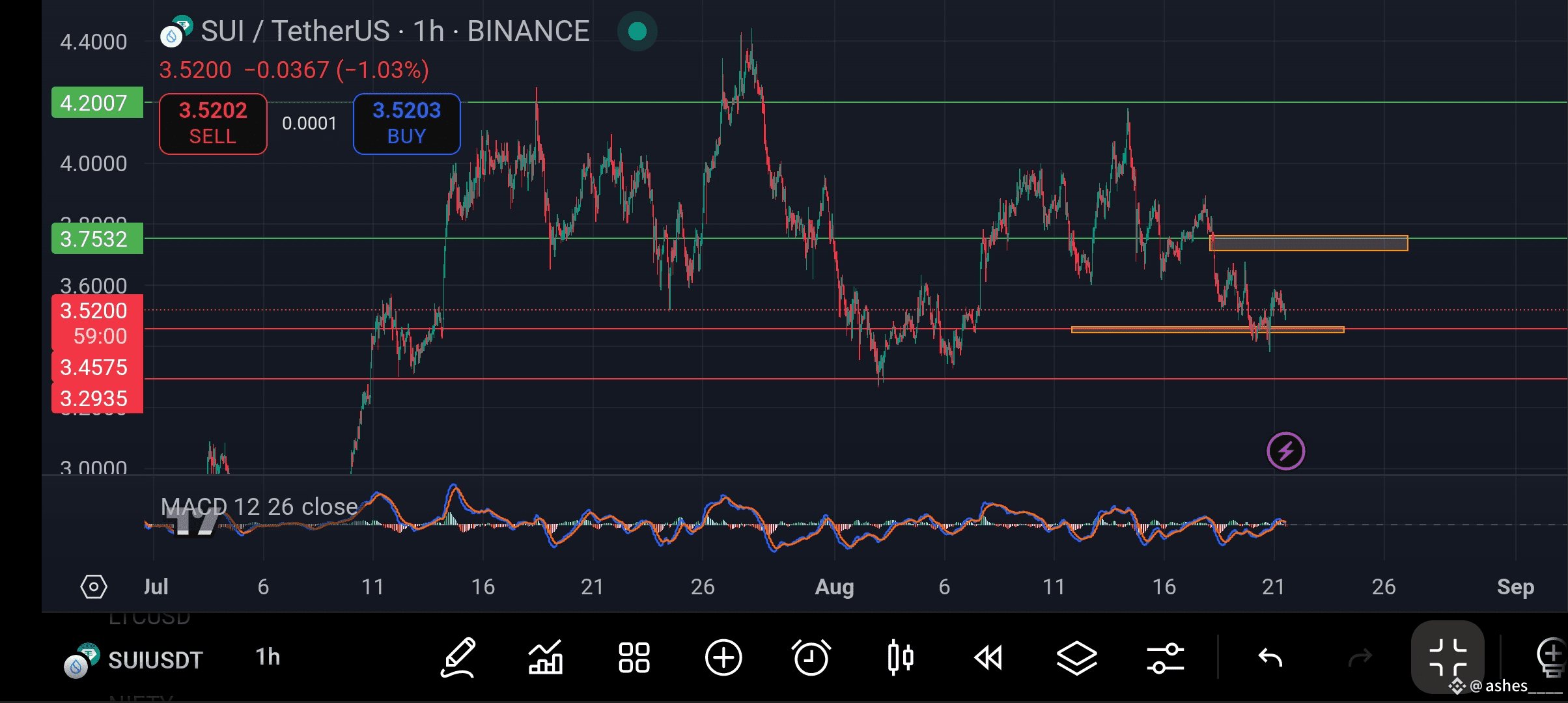Viewport: 1568px width, 703px height.
Task: Open chart settings sliders icon
Action: 1166,657
